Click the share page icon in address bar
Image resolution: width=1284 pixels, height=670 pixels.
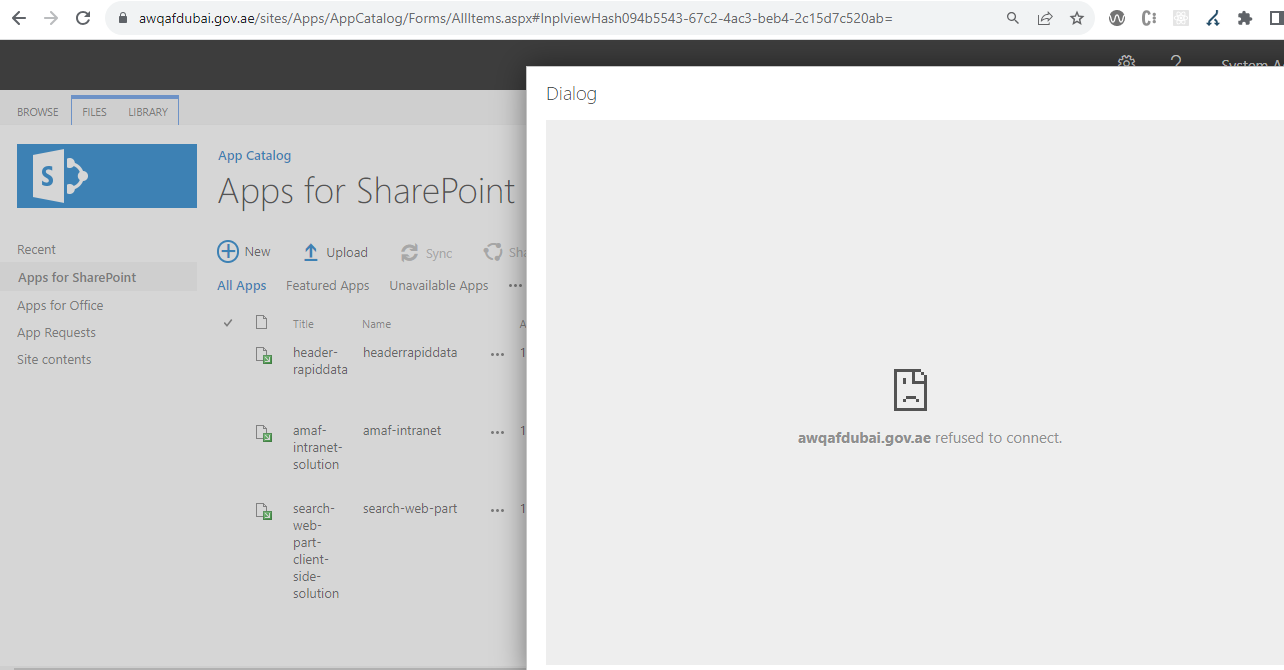[1045, 18]
